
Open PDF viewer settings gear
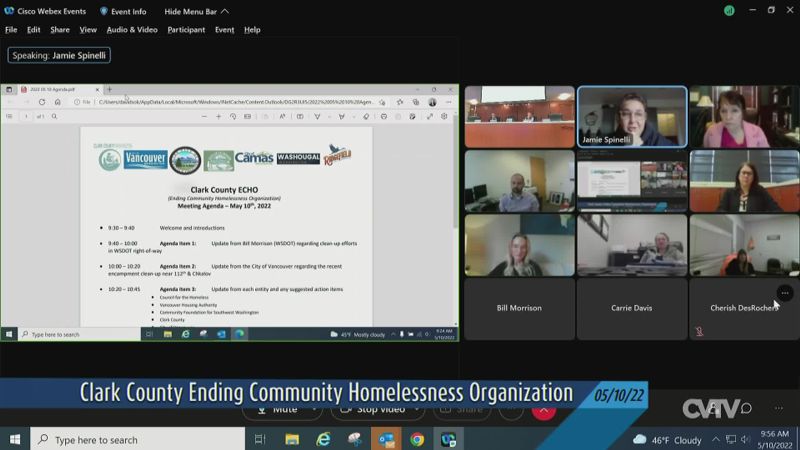click(444, 117)
